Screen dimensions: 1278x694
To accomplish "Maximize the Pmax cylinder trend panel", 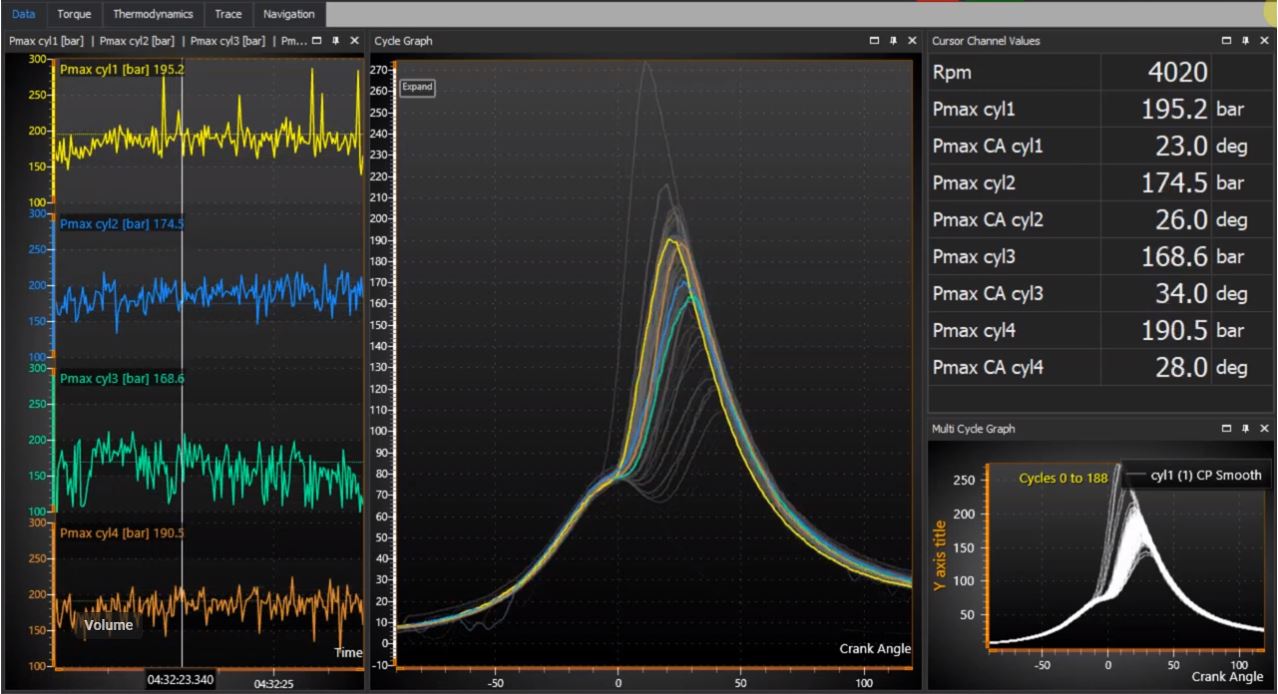I will point(317,41).
